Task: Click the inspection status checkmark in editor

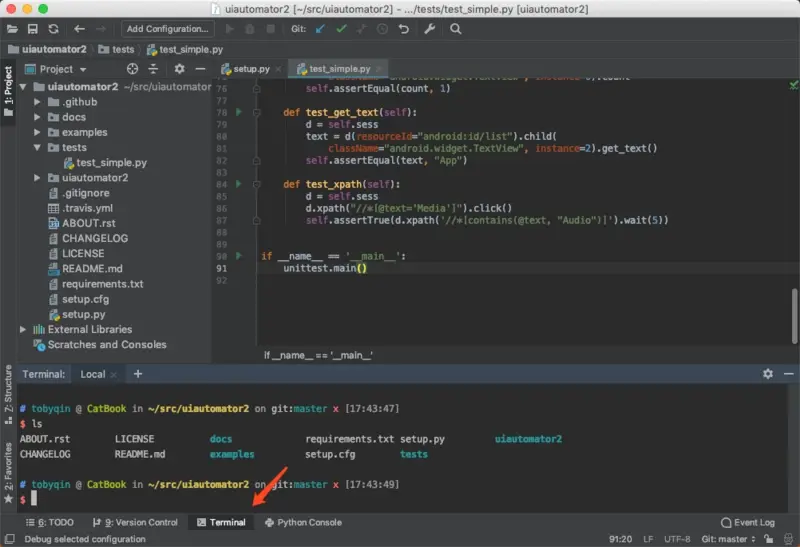Action: tap(793, 85)
